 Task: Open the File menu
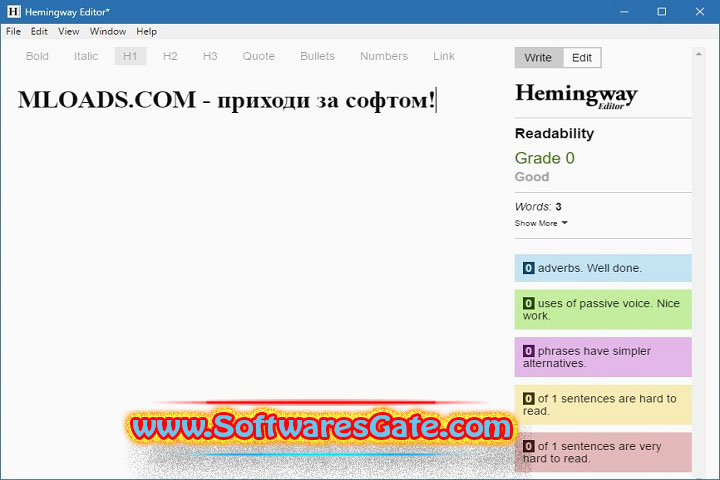13,31
